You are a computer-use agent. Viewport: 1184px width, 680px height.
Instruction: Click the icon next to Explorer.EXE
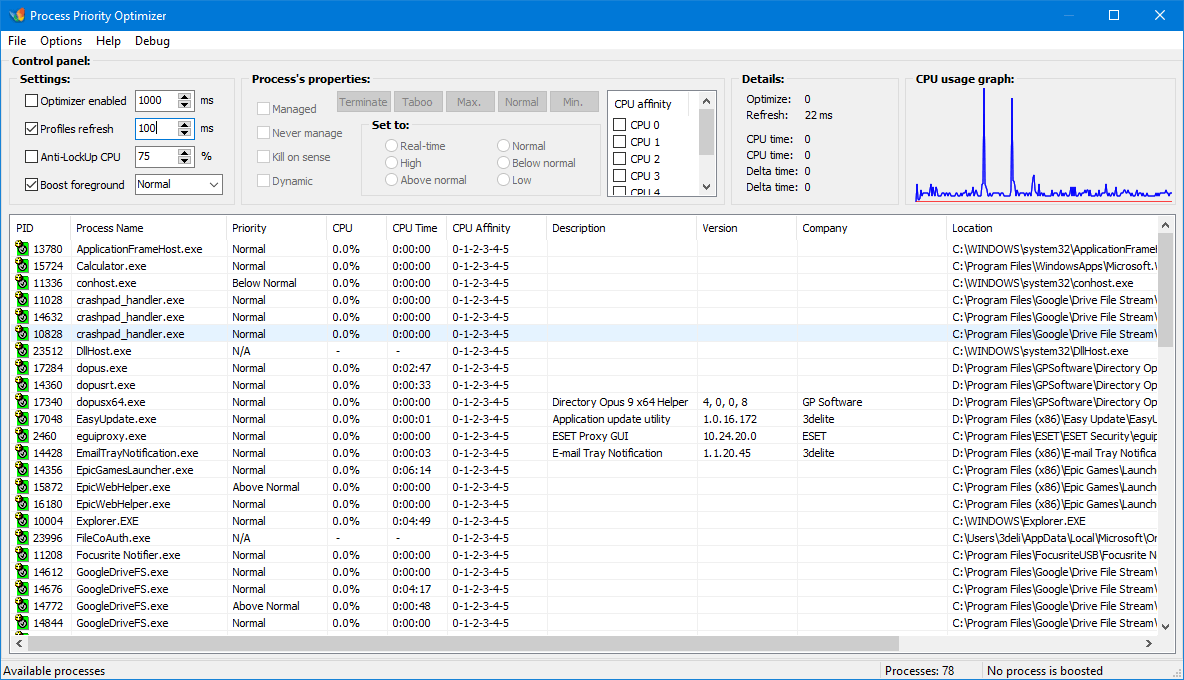(x=22, y=521)
